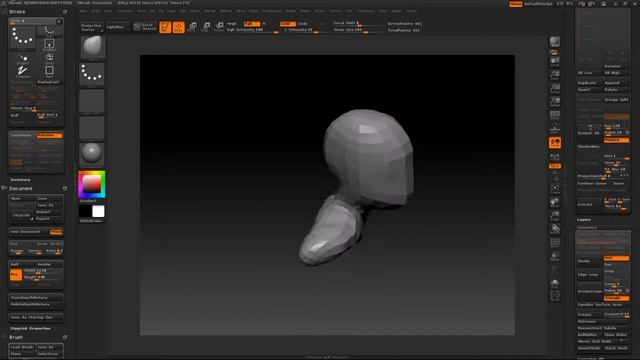
Task: Open the brush thumbnail picker
Action: click(93, 47)
